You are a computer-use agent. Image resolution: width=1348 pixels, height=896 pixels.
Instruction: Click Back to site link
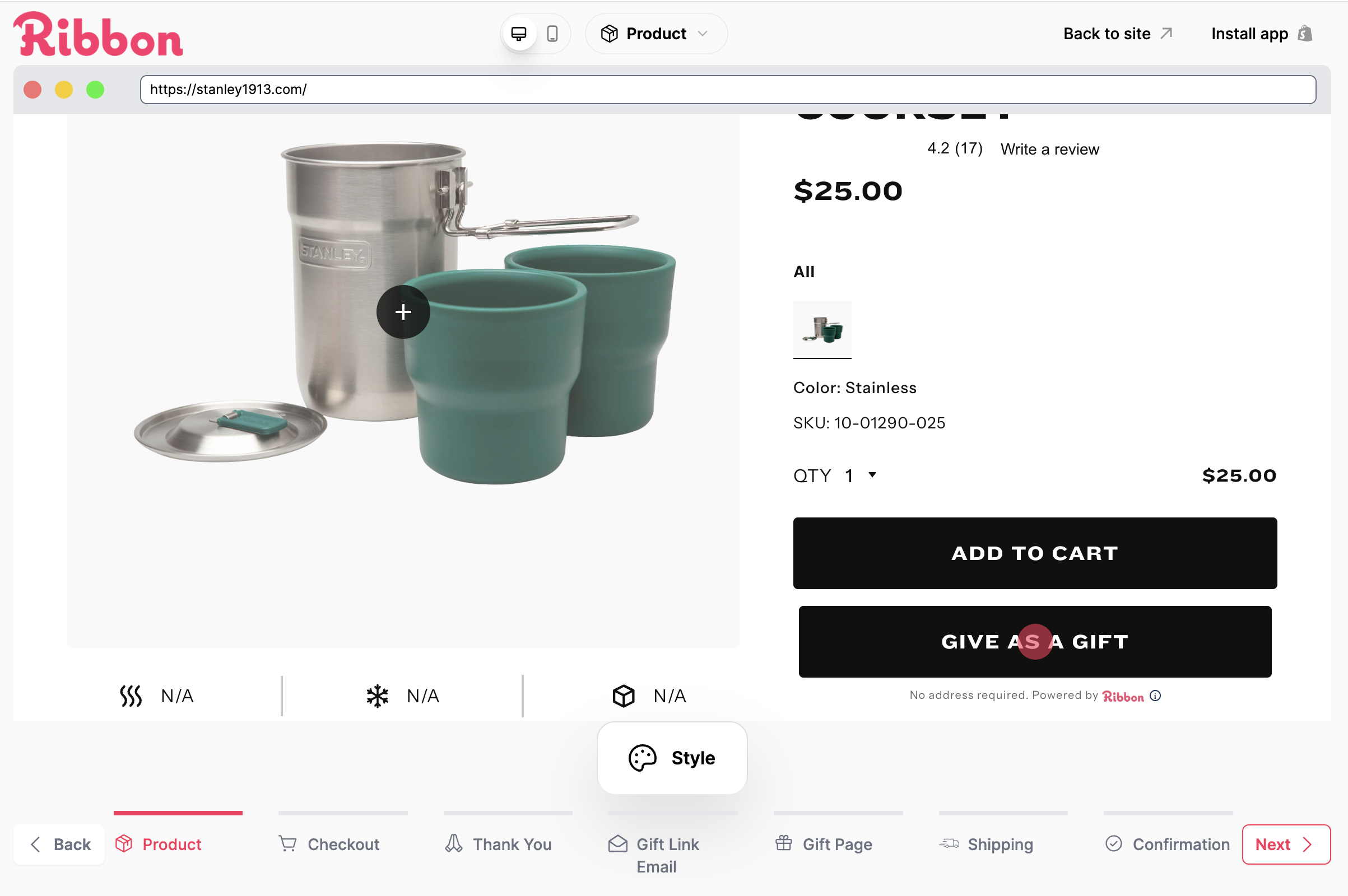point(1117,34)
